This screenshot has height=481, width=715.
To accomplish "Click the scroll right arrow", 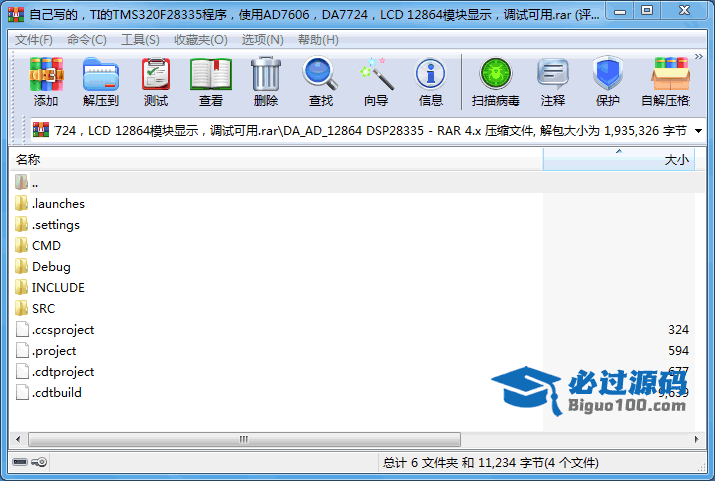I will pyautogui.click(x=696, y=440).
